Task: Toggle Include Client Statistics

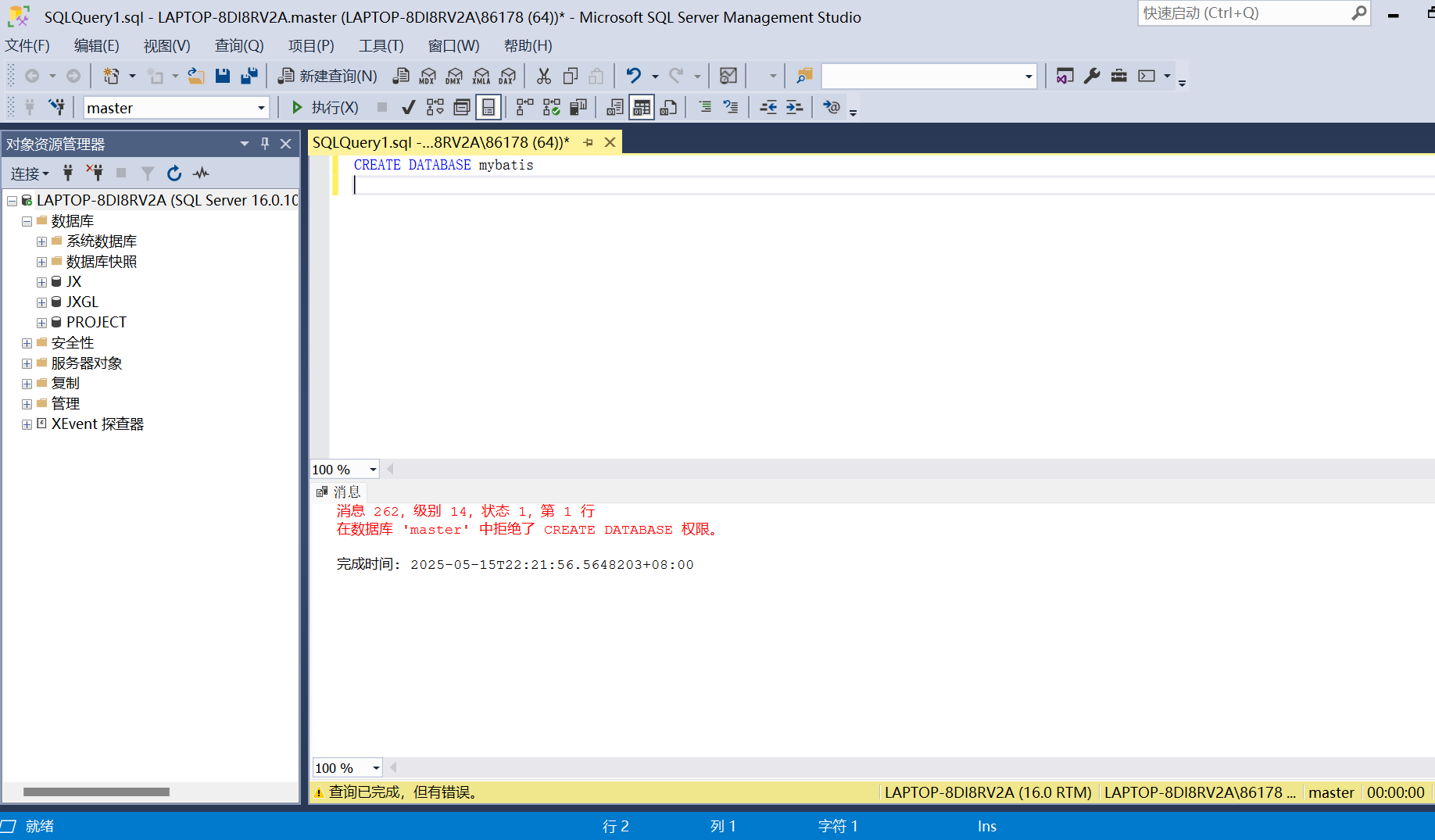Action: [x=578, y=107]
